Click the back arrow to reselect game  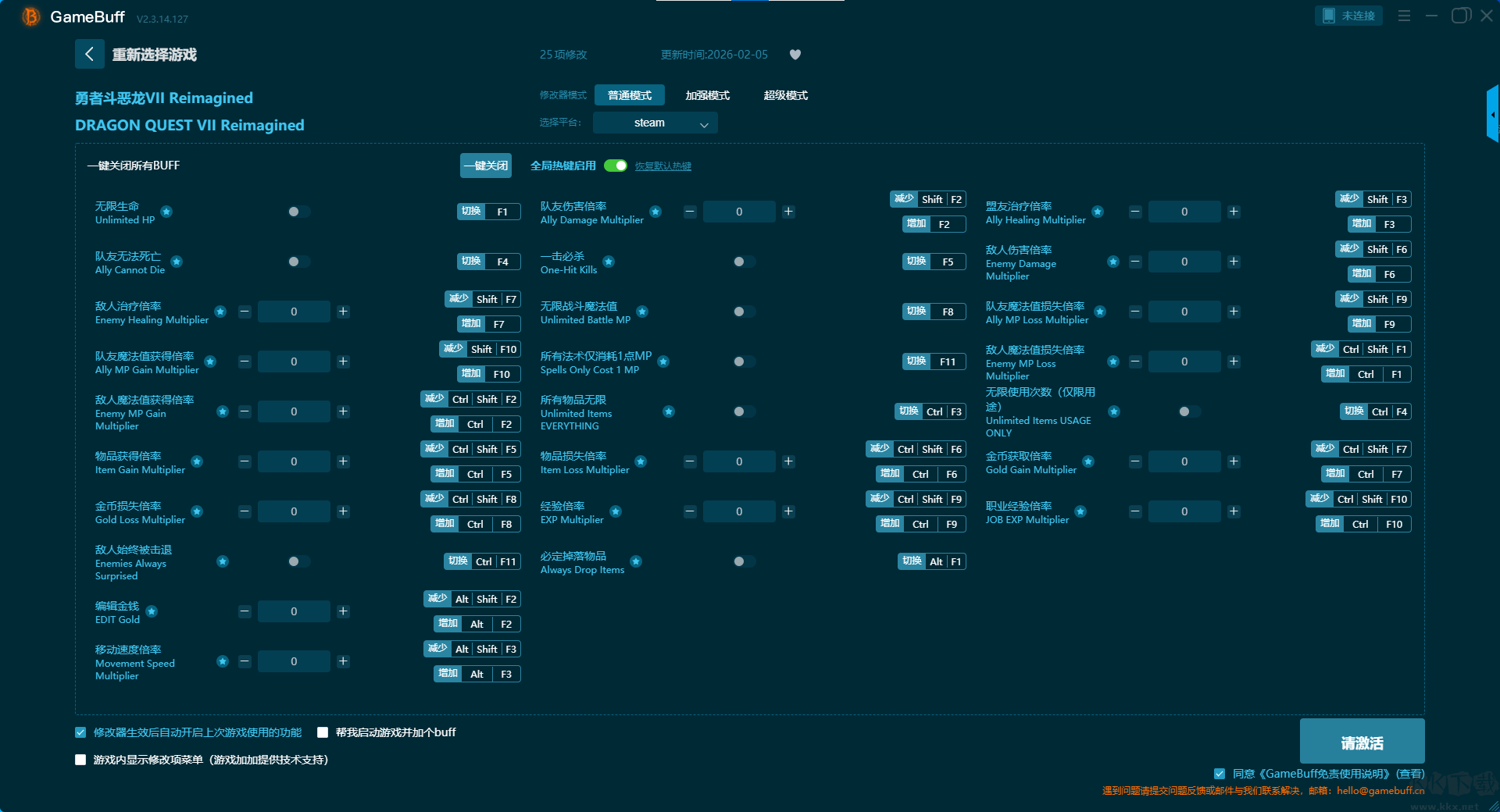(89, 54)
